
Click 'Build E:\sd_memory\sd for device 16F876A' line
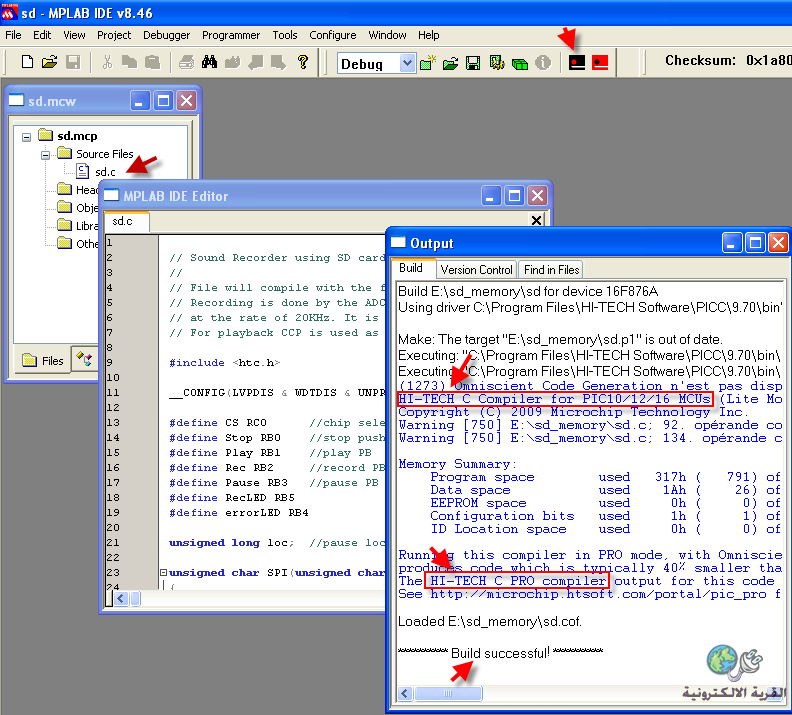click(528, 291)
